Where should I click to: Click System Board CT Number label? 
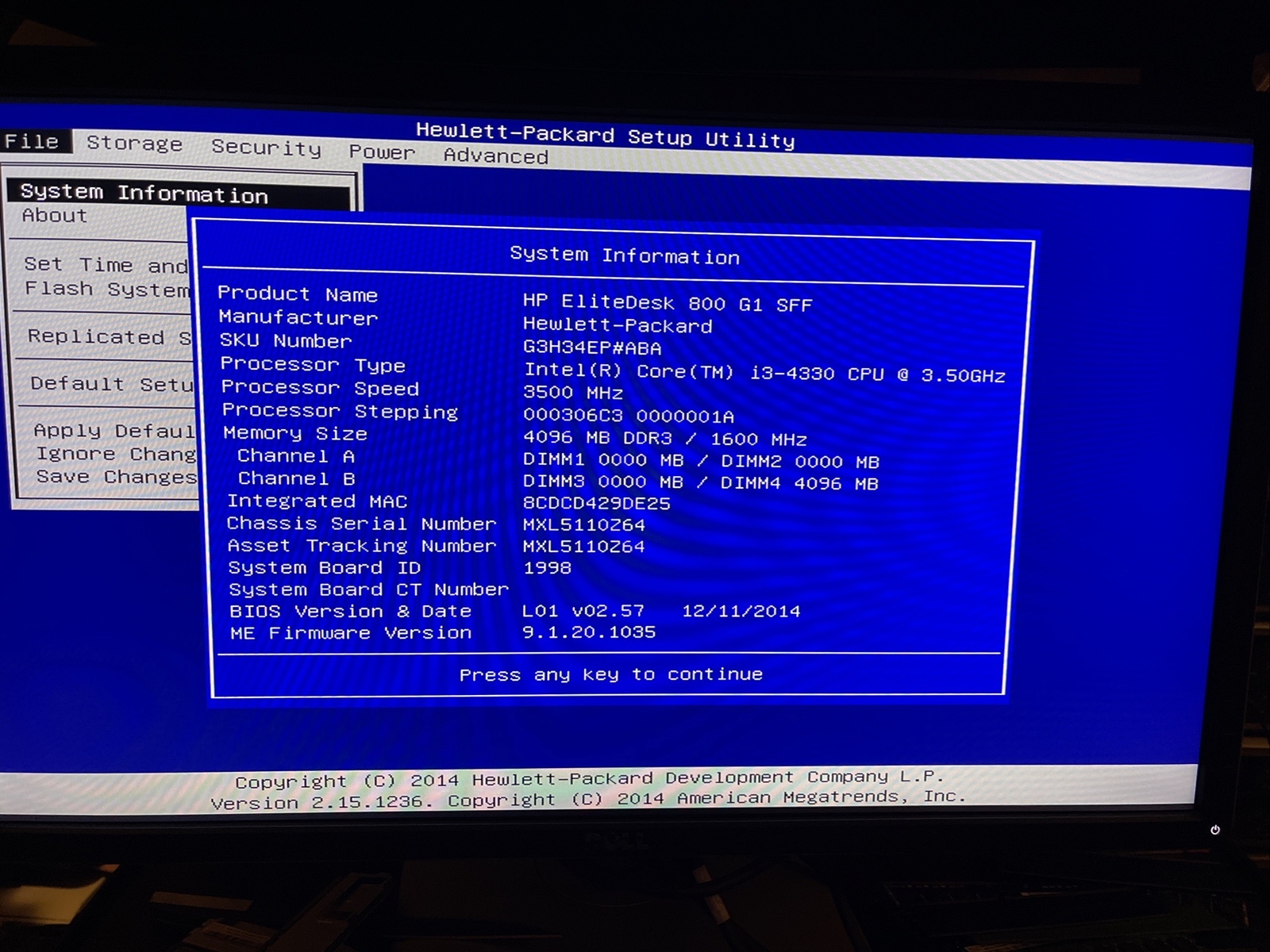coord(369,589)
